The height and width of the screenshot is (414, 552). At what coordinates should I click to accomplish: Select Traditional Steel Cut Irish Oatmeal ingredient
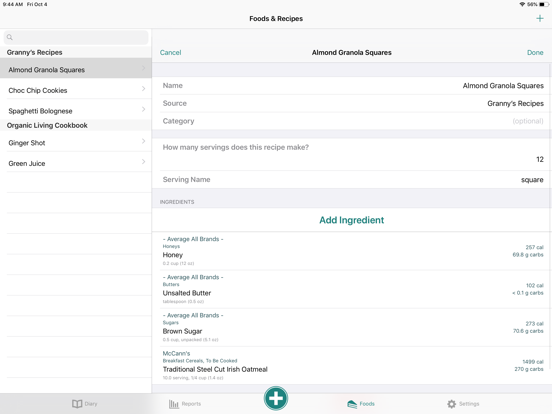tap(352, 365)
